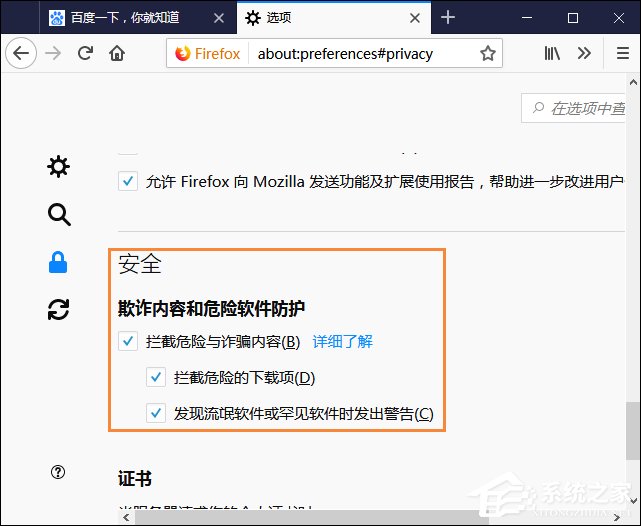Close the 选项 tab
The width and height of the screenshot is (641, 526).
tap(415, 18)
